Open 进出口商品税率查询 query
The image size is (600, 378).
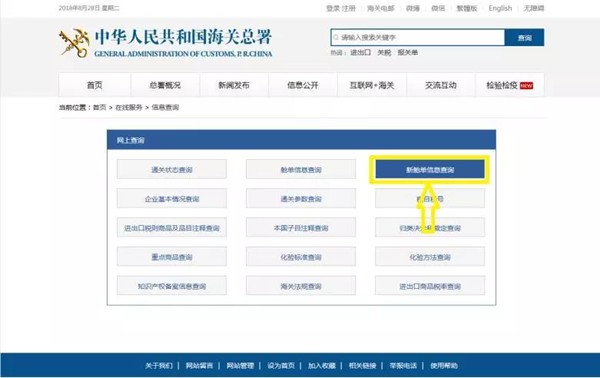pos(430,286)
